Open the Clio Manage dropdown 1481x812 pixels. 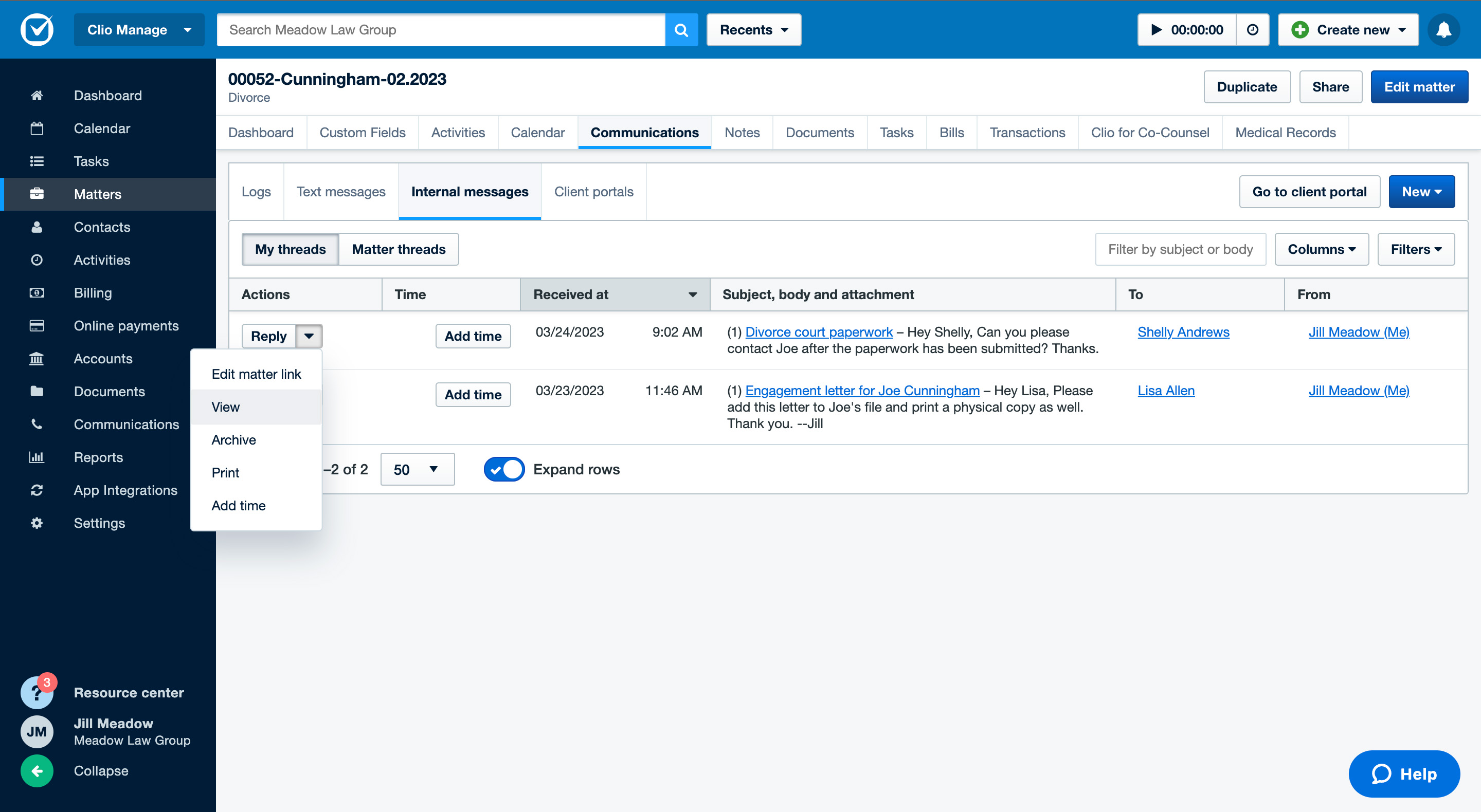[139, 30]
